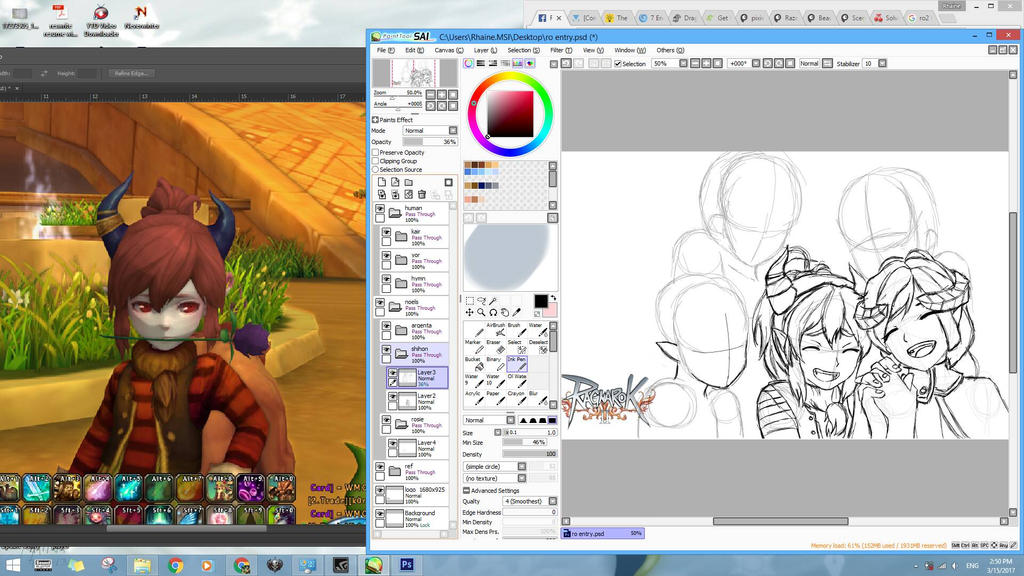Select the Eraser tool
Image resolution: width=1024 pixels, height=576 pixels.
click(x=496, y=347)
